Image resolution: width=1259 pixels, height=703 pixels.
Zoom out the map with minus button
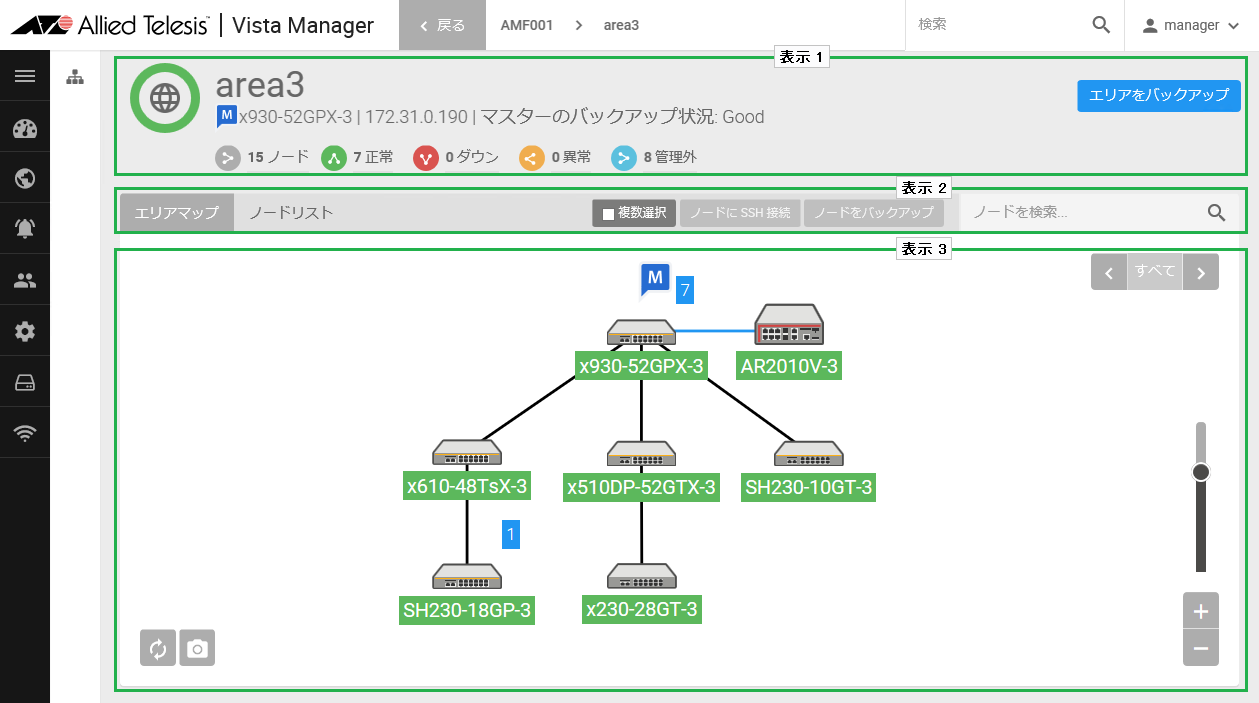click(1200, 648)
